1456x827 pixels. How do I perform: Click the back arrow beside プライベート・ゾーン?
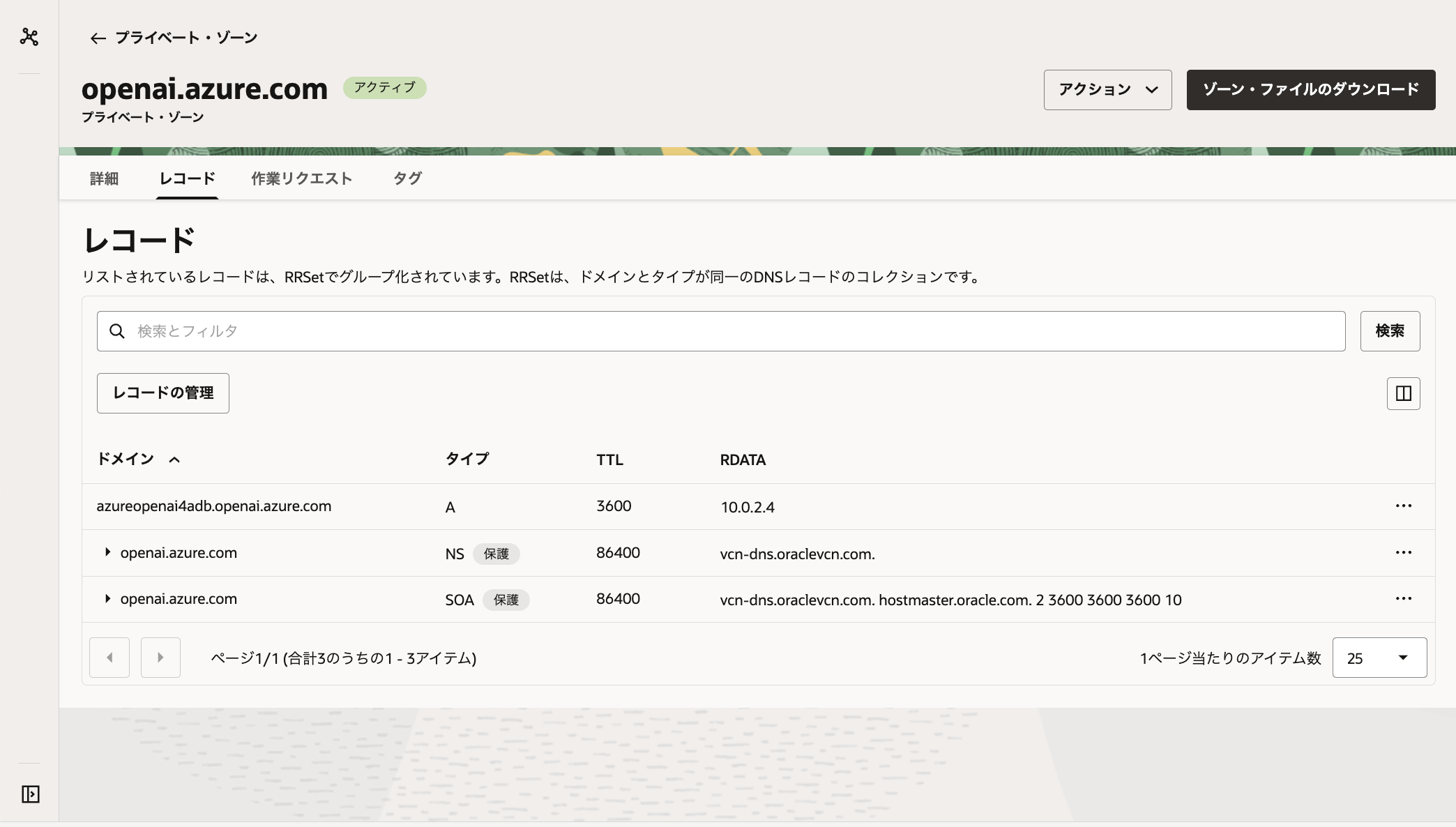click(97, 38)
